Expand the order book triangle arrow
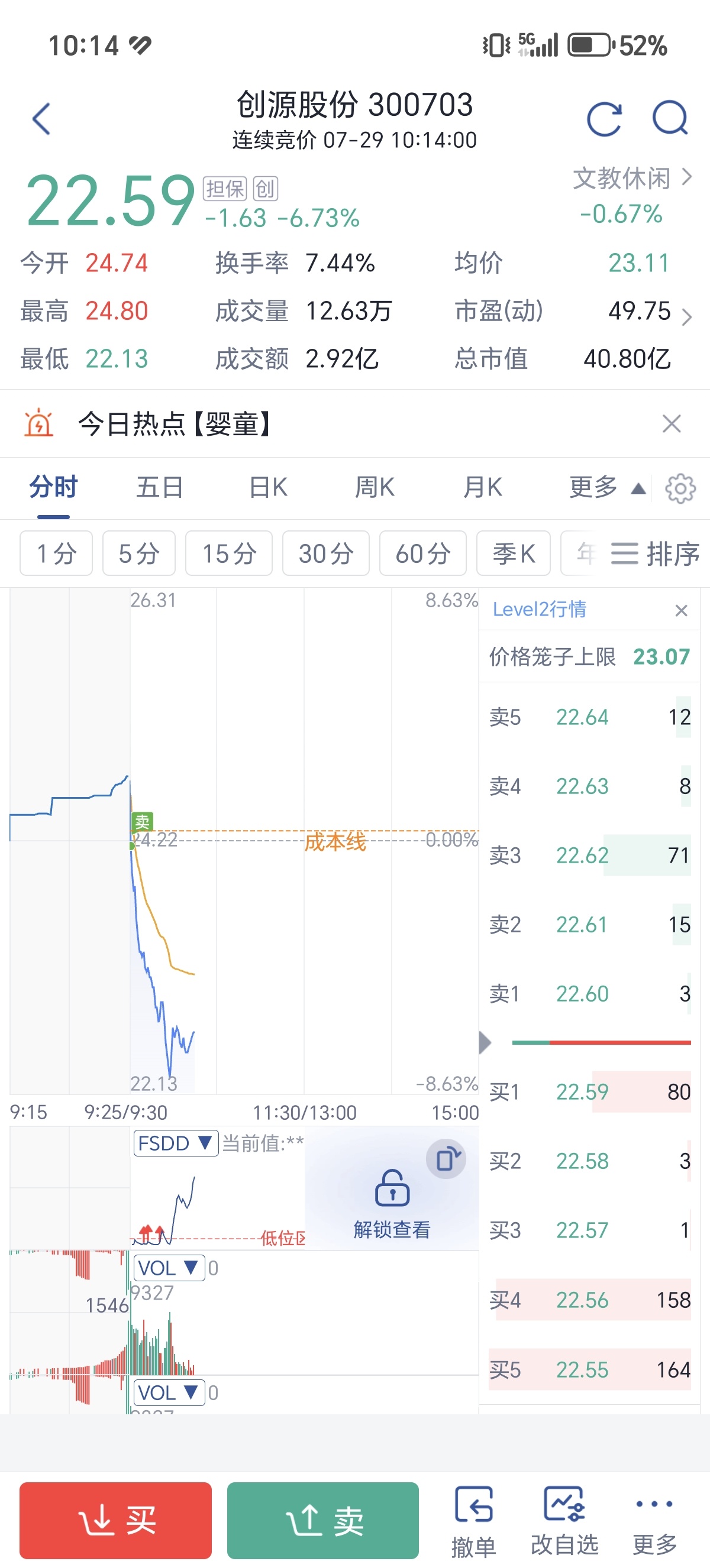Viewport: 710px width, 1568px height. click(485, 1043)
